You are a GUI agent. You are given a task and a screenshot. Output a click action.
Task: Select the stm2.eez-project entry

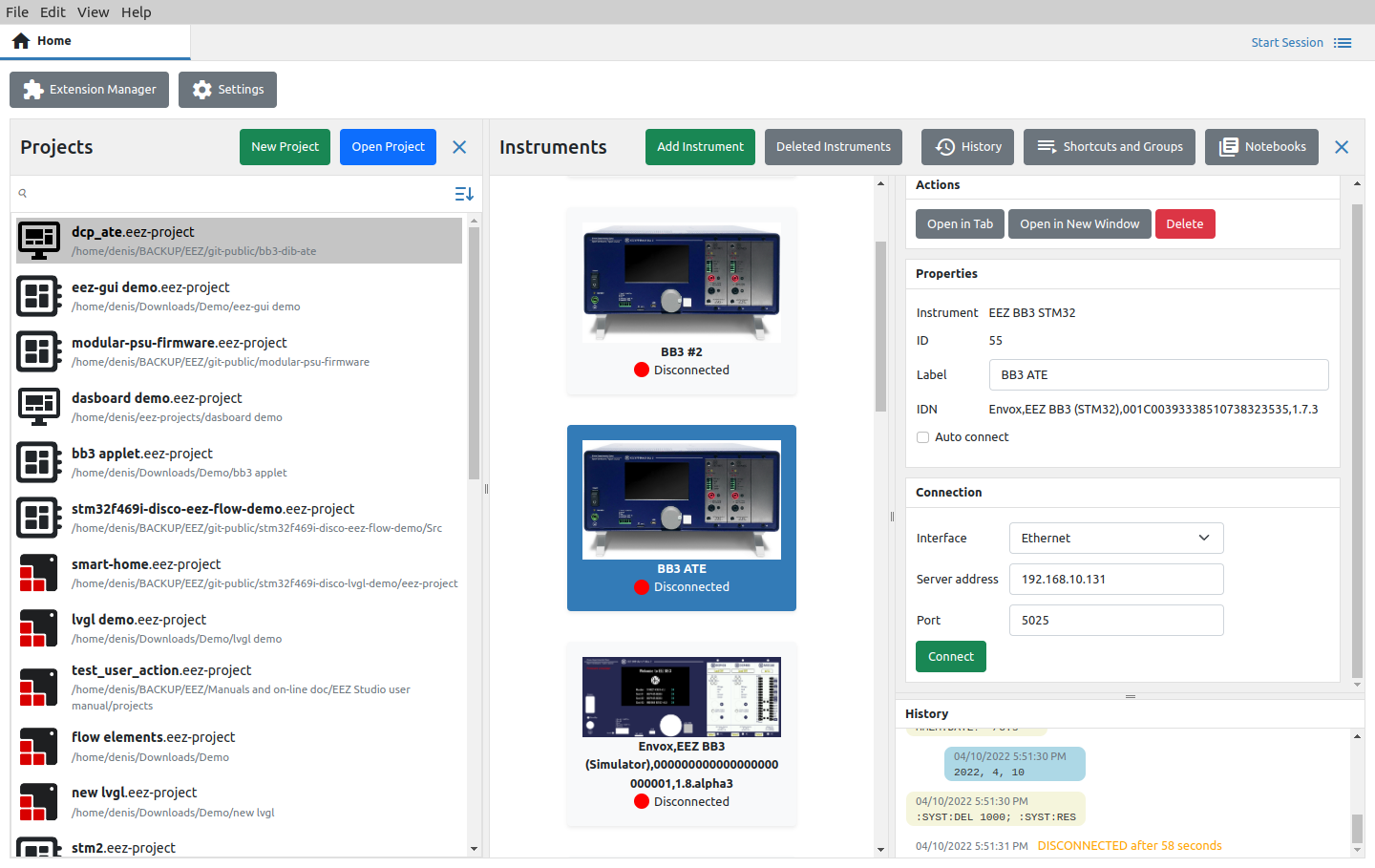(x=239, y=847)
